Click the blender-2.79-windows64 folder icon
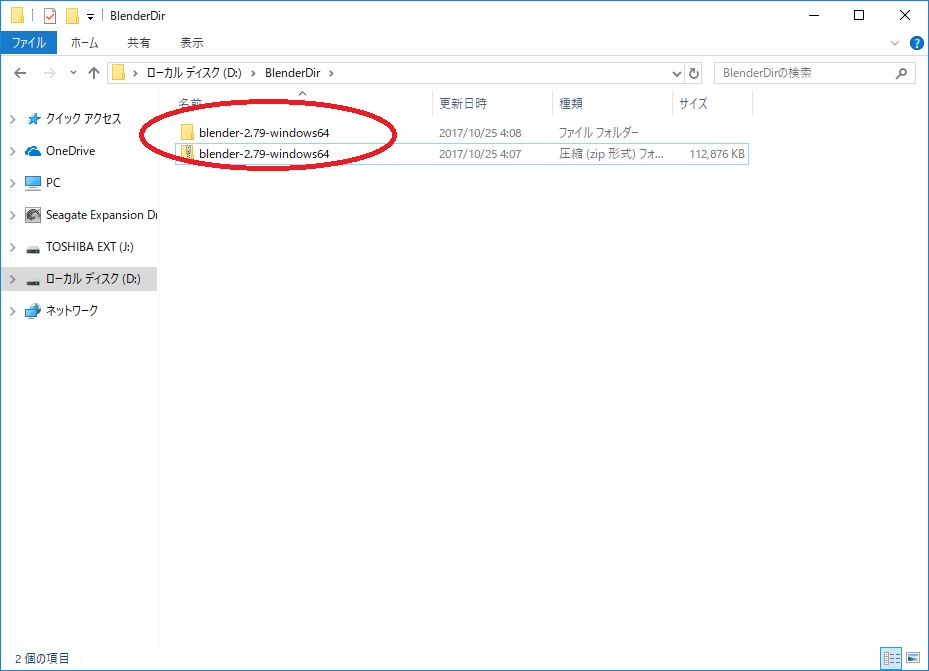Image resolution: width=929 pixels, height=671 pixels. pos(187,132)
